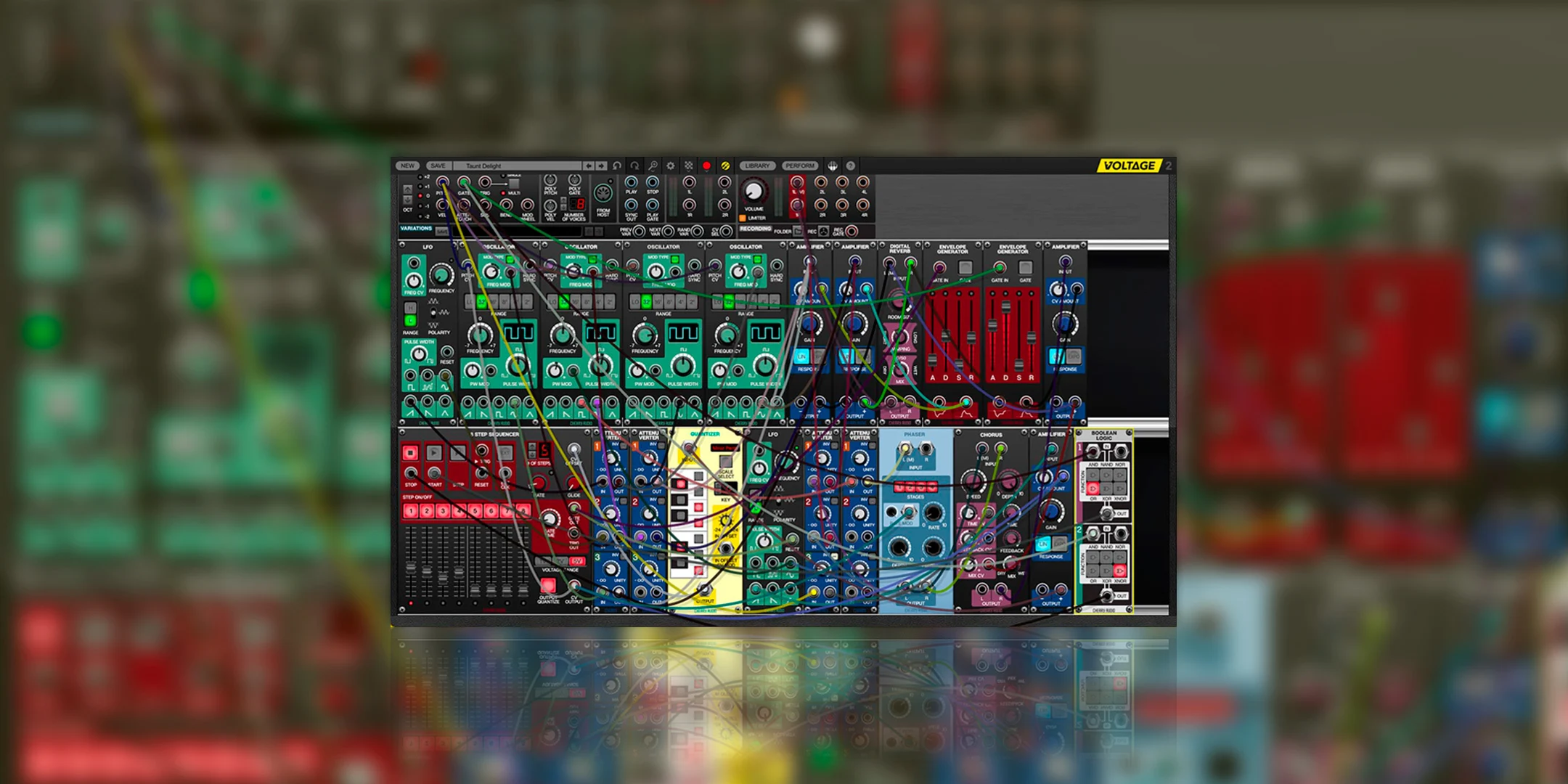Click the NEXT VAR jack

(668, 232)
